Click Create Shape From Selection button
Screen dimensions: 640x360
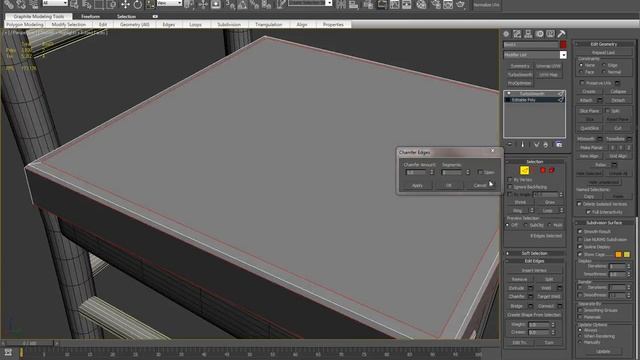(534, 315)
